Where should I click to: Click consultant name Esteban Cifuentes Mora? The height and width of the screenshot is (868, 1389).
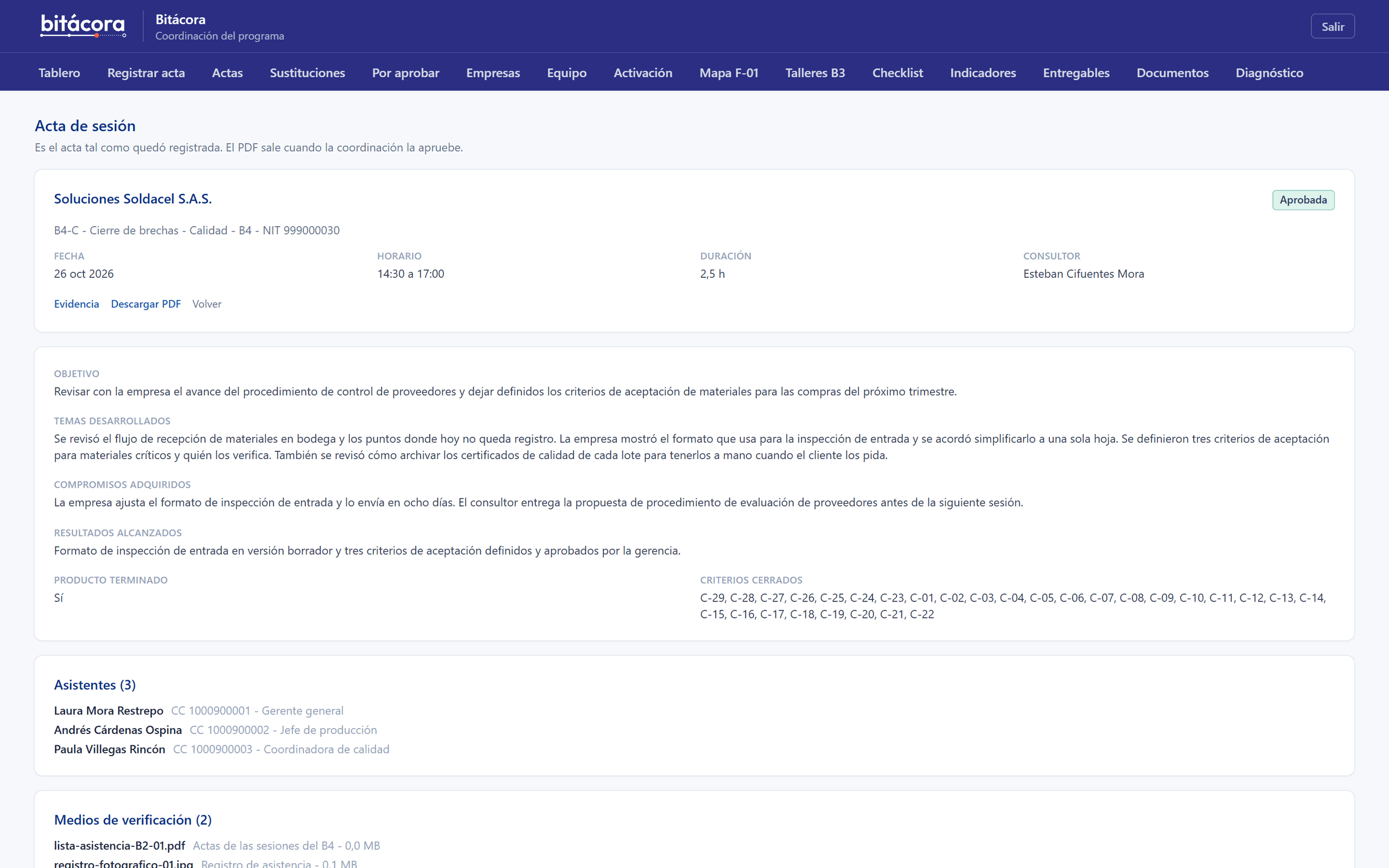(x=1084, y=274)
